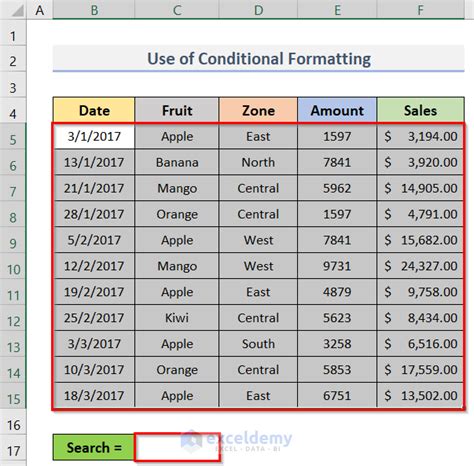Click the amount cell 5962
This screenshot has height=466, width=474.
tap(337, 188)
